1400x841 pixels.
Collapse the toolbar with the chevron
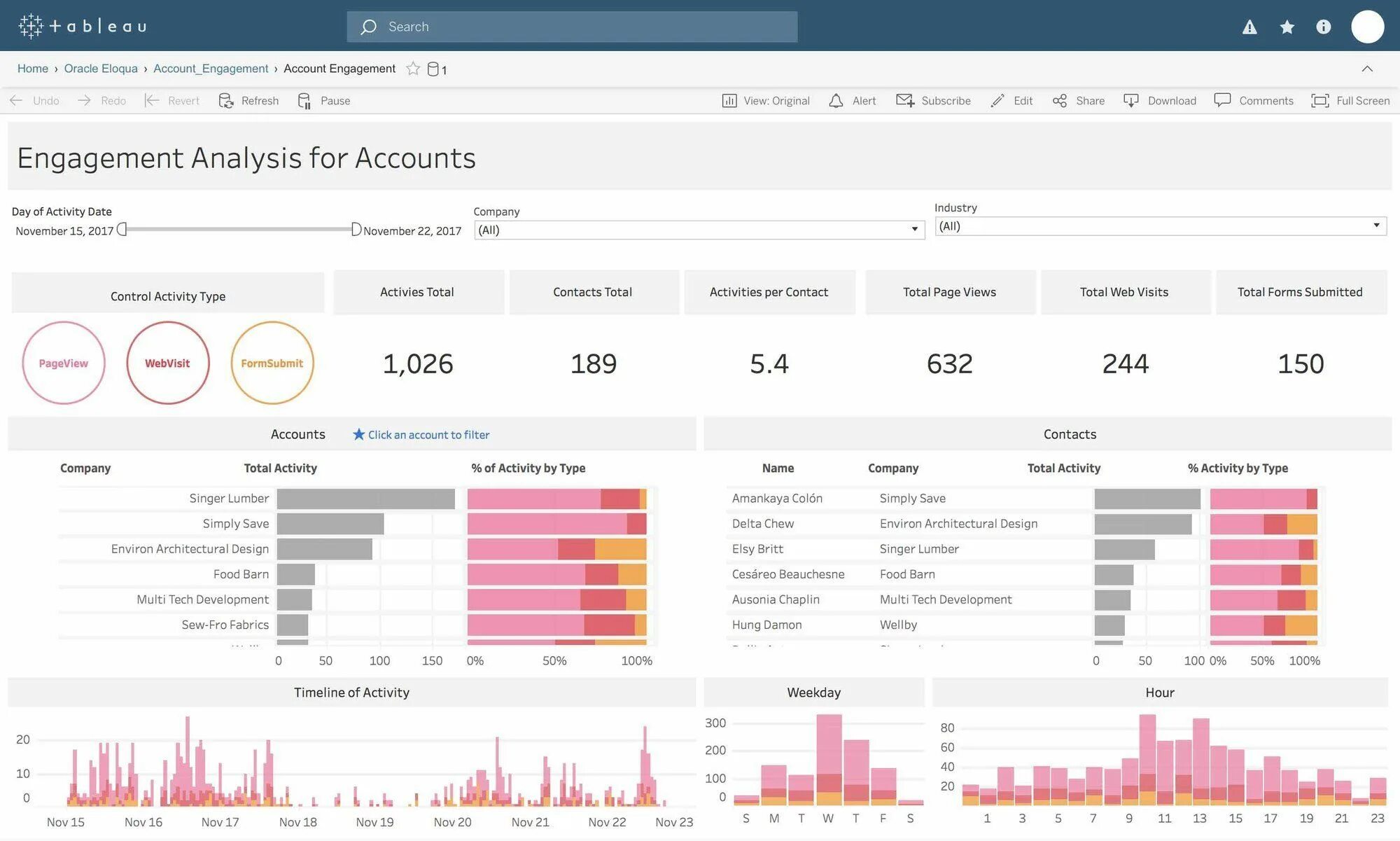(x=1367, y=69)
